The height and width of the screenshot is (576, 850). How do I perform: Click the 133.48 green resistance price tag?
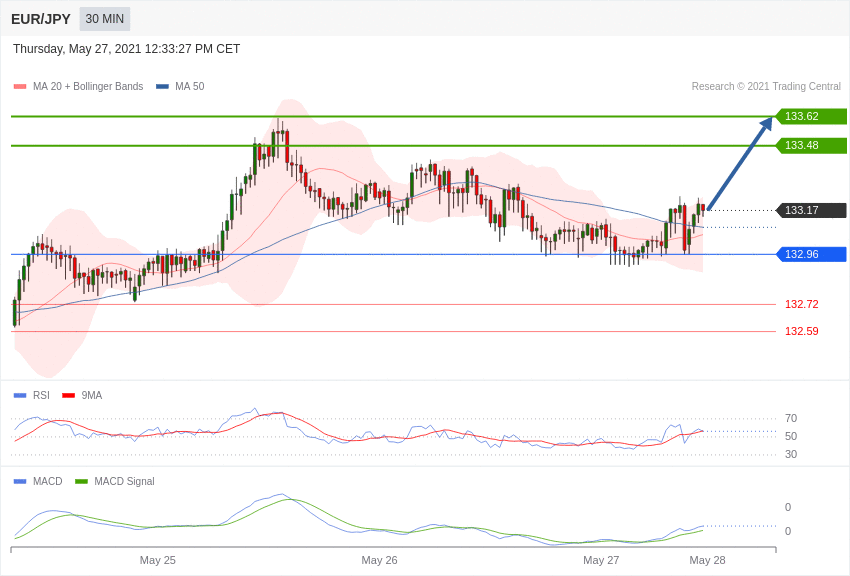click(811, 145)
